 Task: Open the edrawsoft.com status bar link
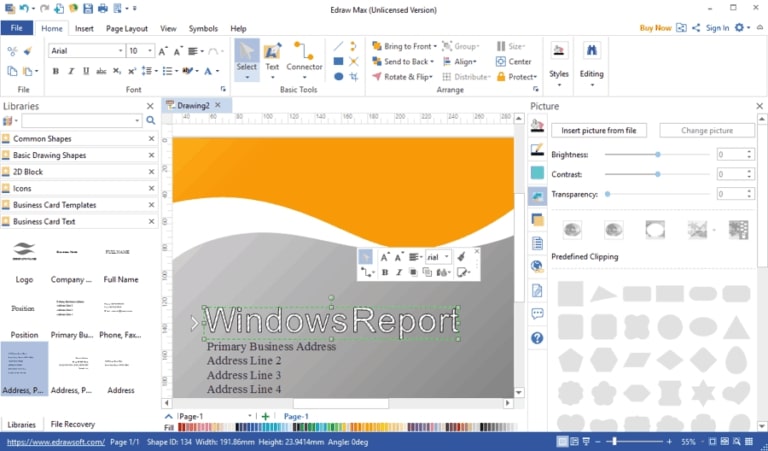[56, 442]
